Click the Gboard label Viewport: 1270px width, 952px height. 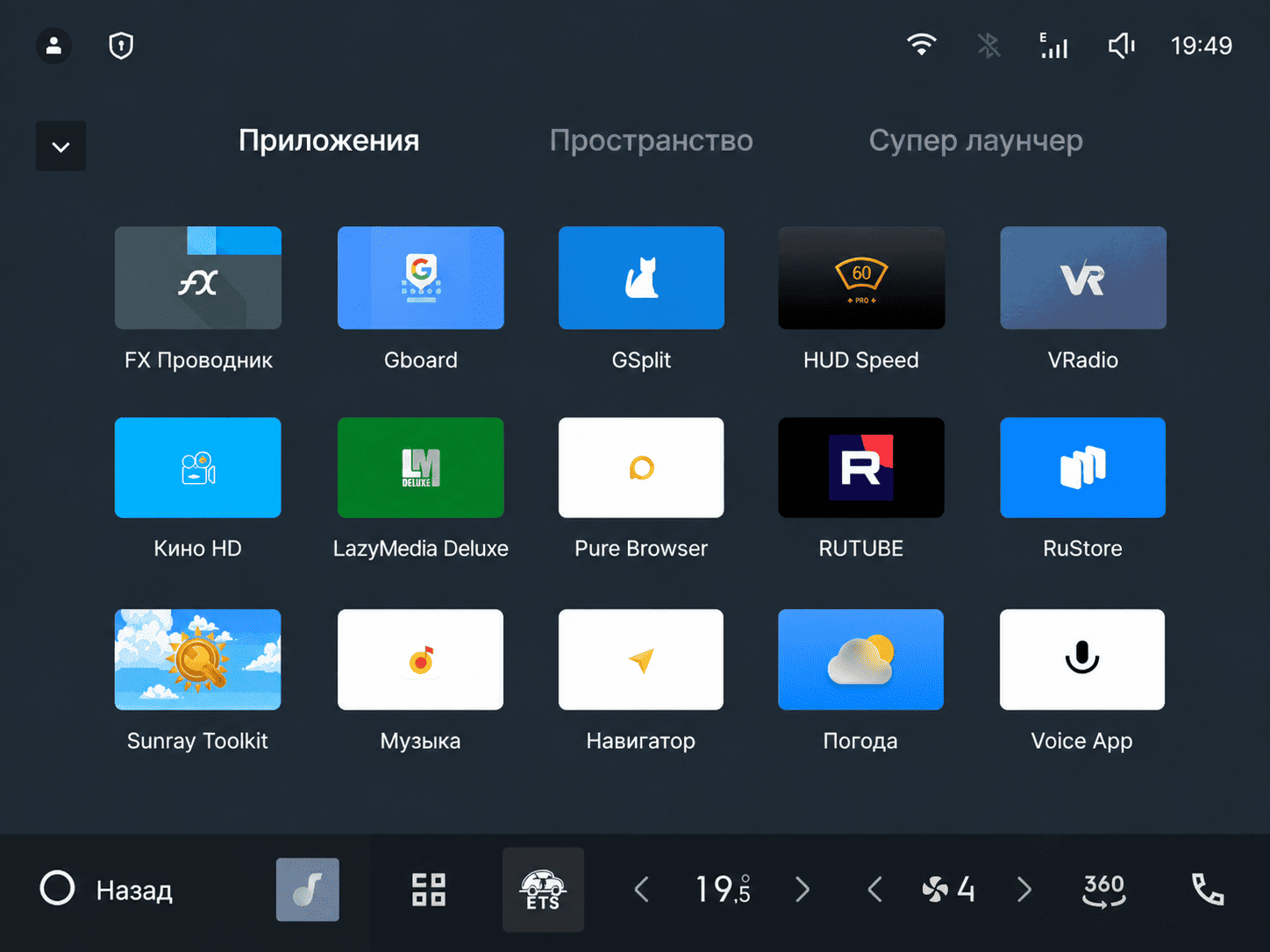(x=421, y=360)
